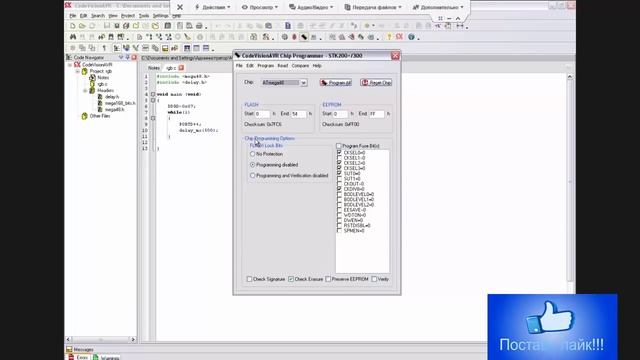Viewport: 640px width, 360px height.
Task: Click the Code Navigator horizontal scroll right arrow
Action: tap(133, 339)
